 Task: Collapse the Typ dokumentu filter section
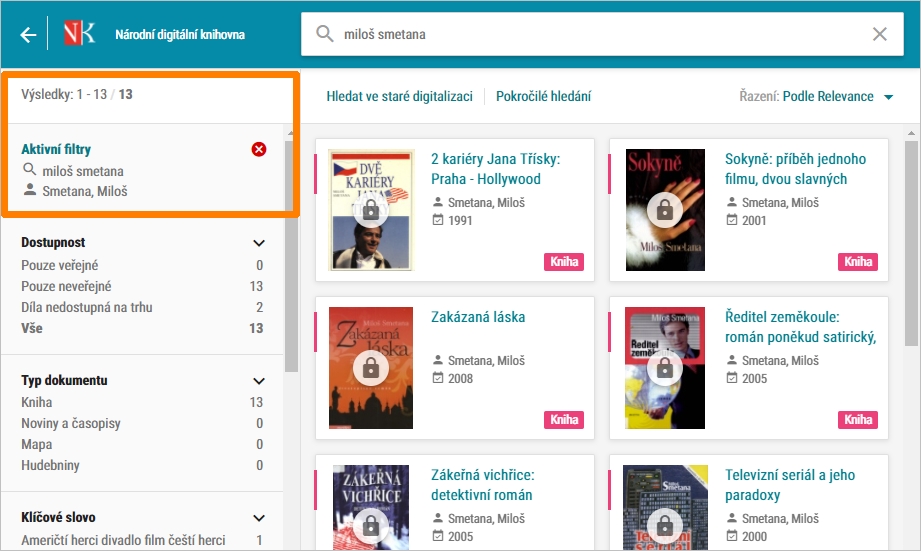[258, 381]
